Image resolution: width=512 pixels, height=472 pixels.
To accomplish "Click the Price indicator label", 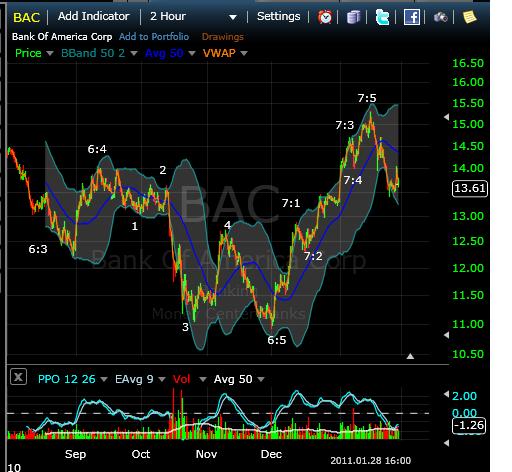I will (28, 53).
